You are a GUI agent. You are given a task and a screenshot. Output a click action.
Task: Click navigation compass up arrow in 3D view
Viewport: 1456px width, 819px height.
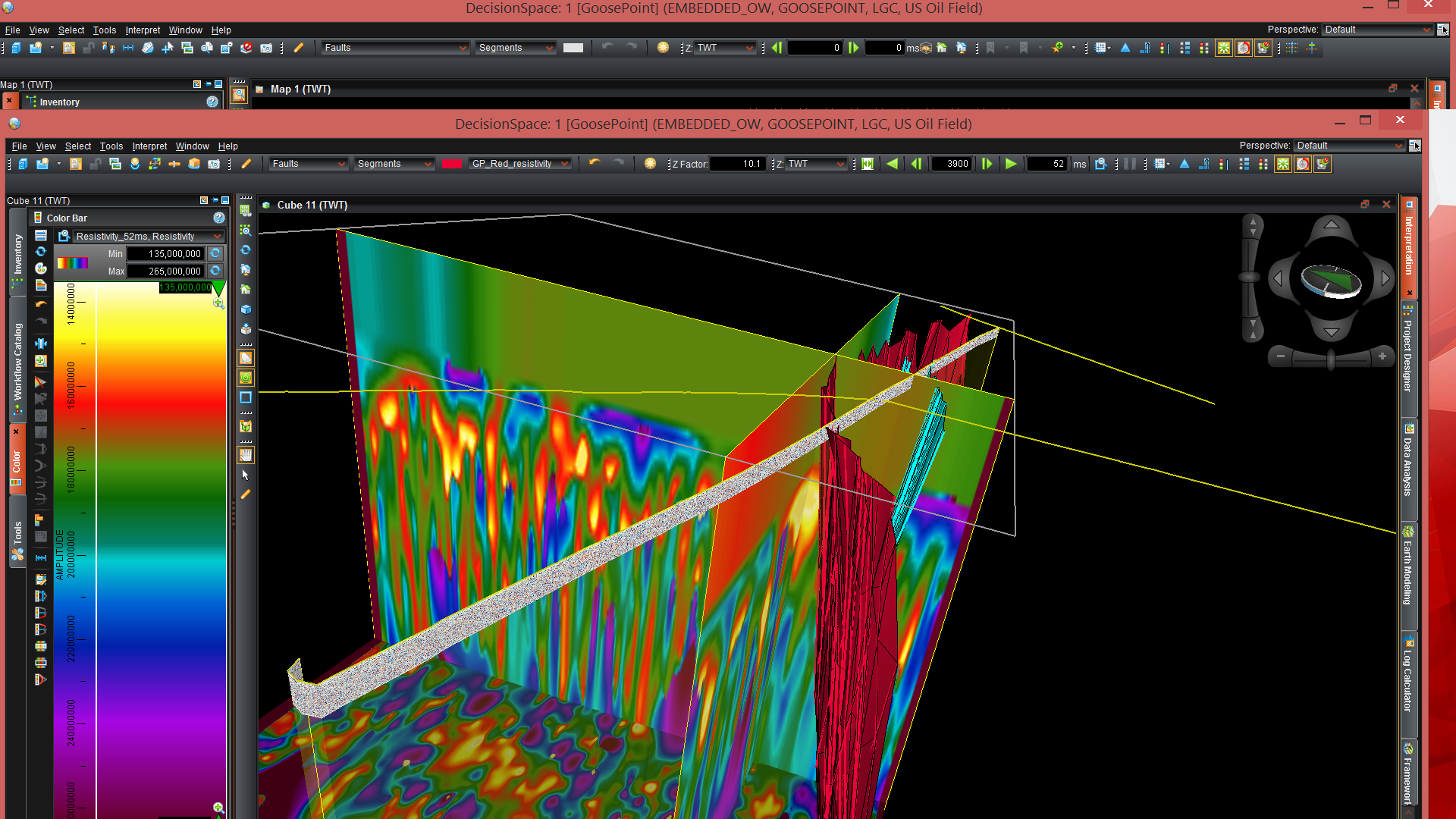[x=1332, y=224]
